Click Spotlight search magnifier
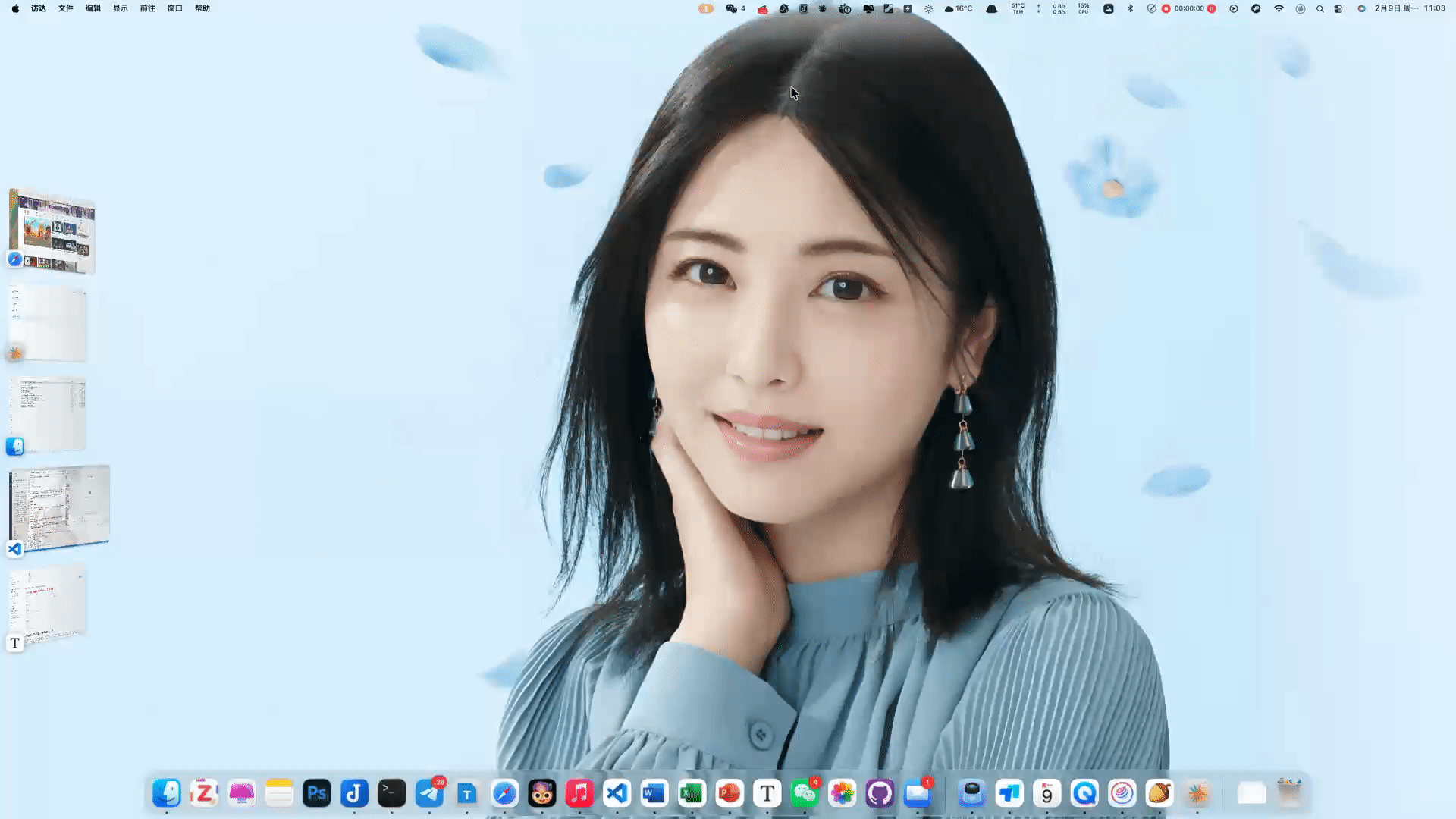 [x=1319, y=8]
